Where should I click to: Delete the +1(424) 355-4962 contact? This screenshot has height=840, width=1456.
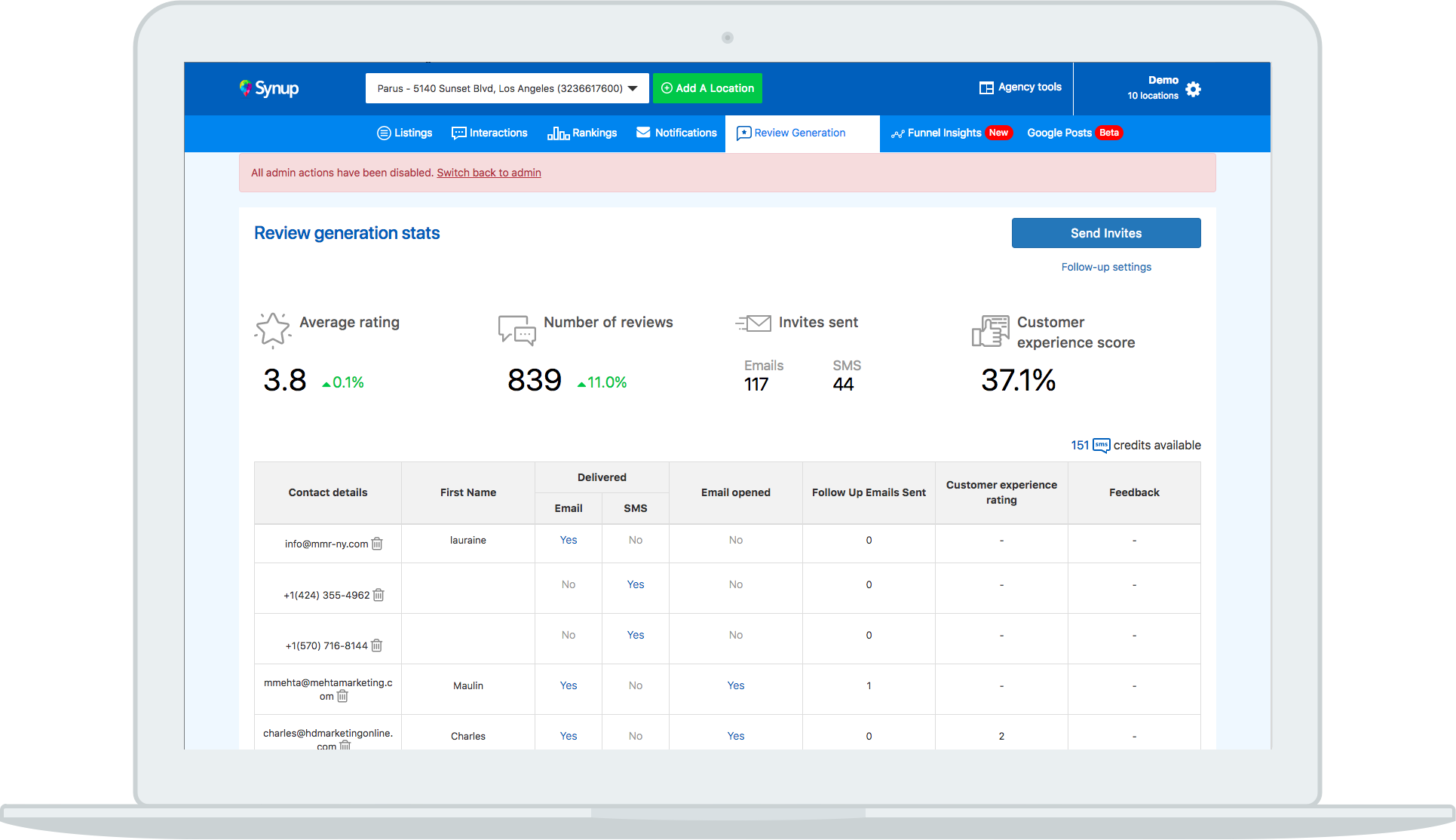tap(379, 595)
